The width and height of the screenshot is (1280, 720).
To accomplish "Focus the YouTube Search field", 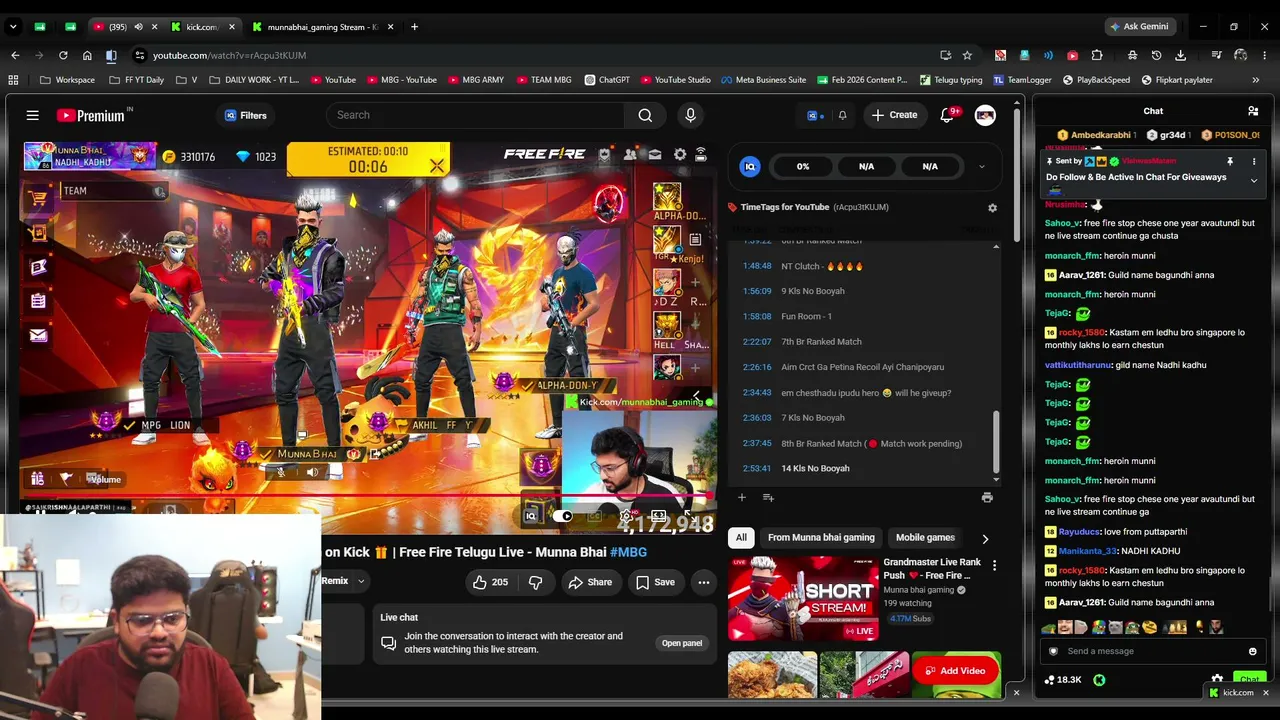I will coord(476,115).
